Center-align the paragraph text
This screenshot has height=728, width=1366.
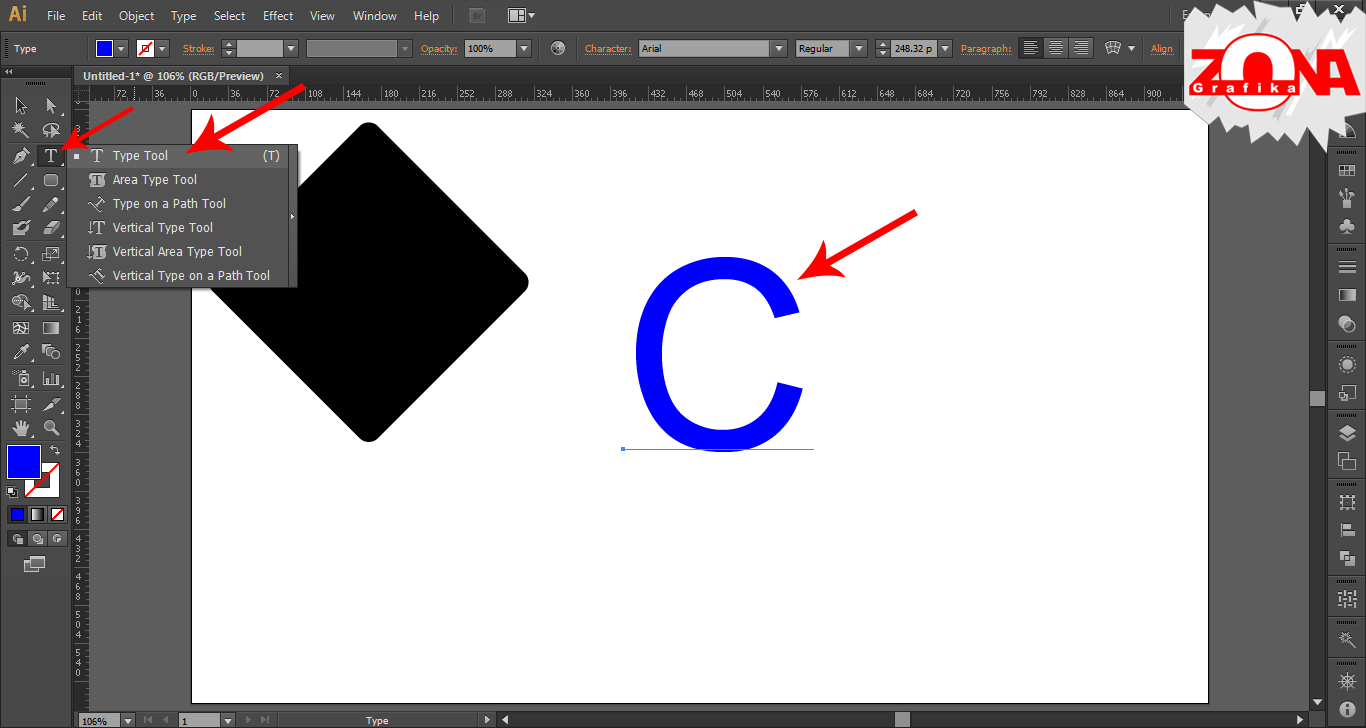[x=1056, y=48]
